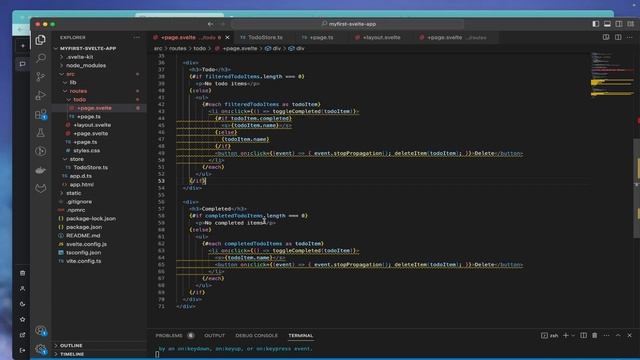Open package.json in the explorer
The height and width of the screenshot is (360, 640).
click(x=84, y=227)
